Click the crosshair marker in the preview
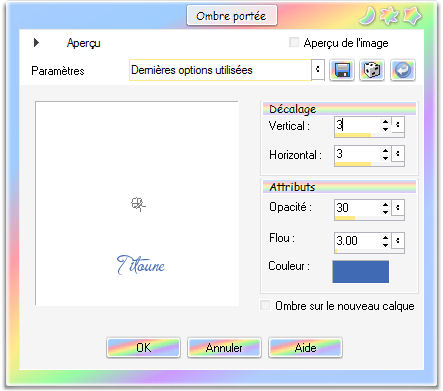Screen dimensions: 443x391 pyautogui.click(x=138, y=204)
